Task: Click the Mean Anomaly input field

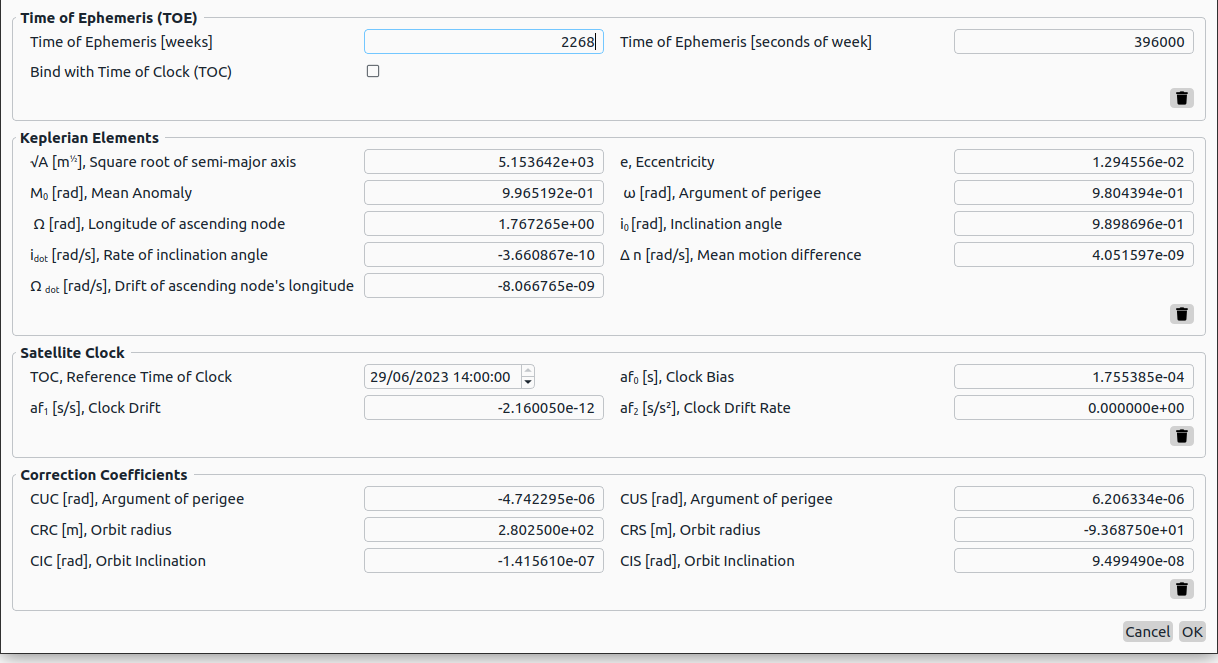Action: click(483, 193)
